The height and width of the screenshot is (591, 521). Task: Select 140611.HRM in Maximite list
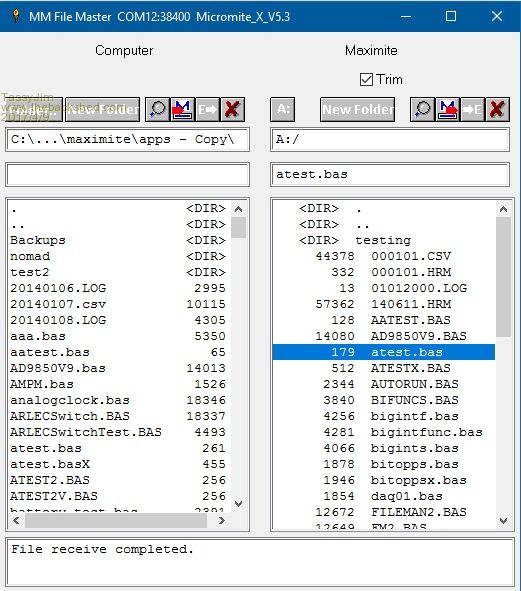[x=384, y=304]
